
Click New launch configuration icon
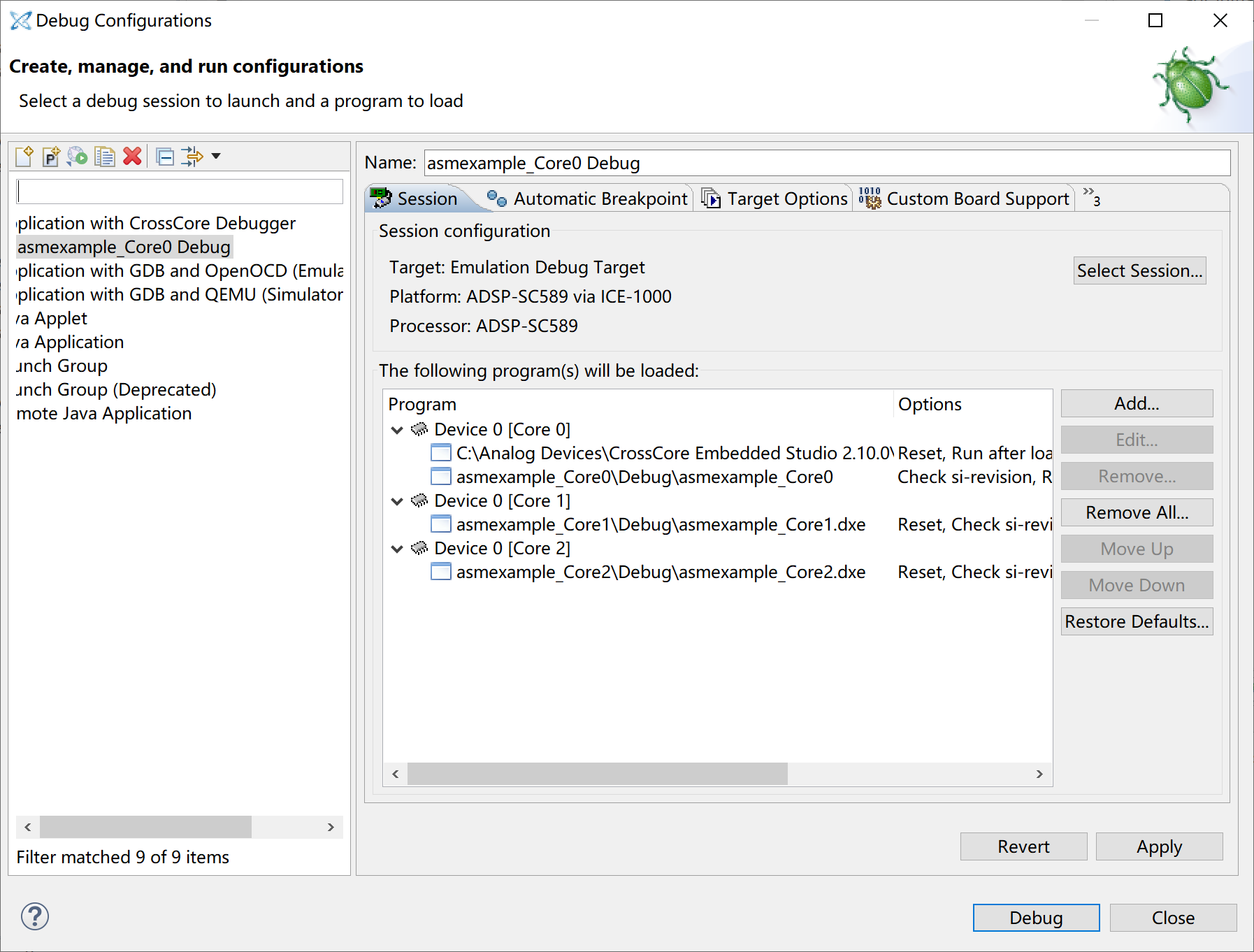(24, 156)
